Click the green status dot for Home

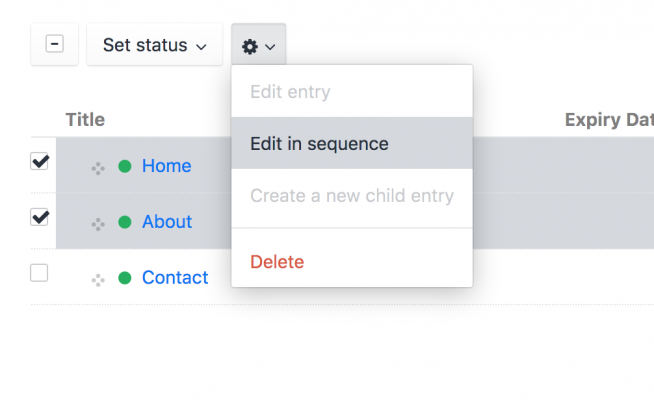tap(125, 167)
